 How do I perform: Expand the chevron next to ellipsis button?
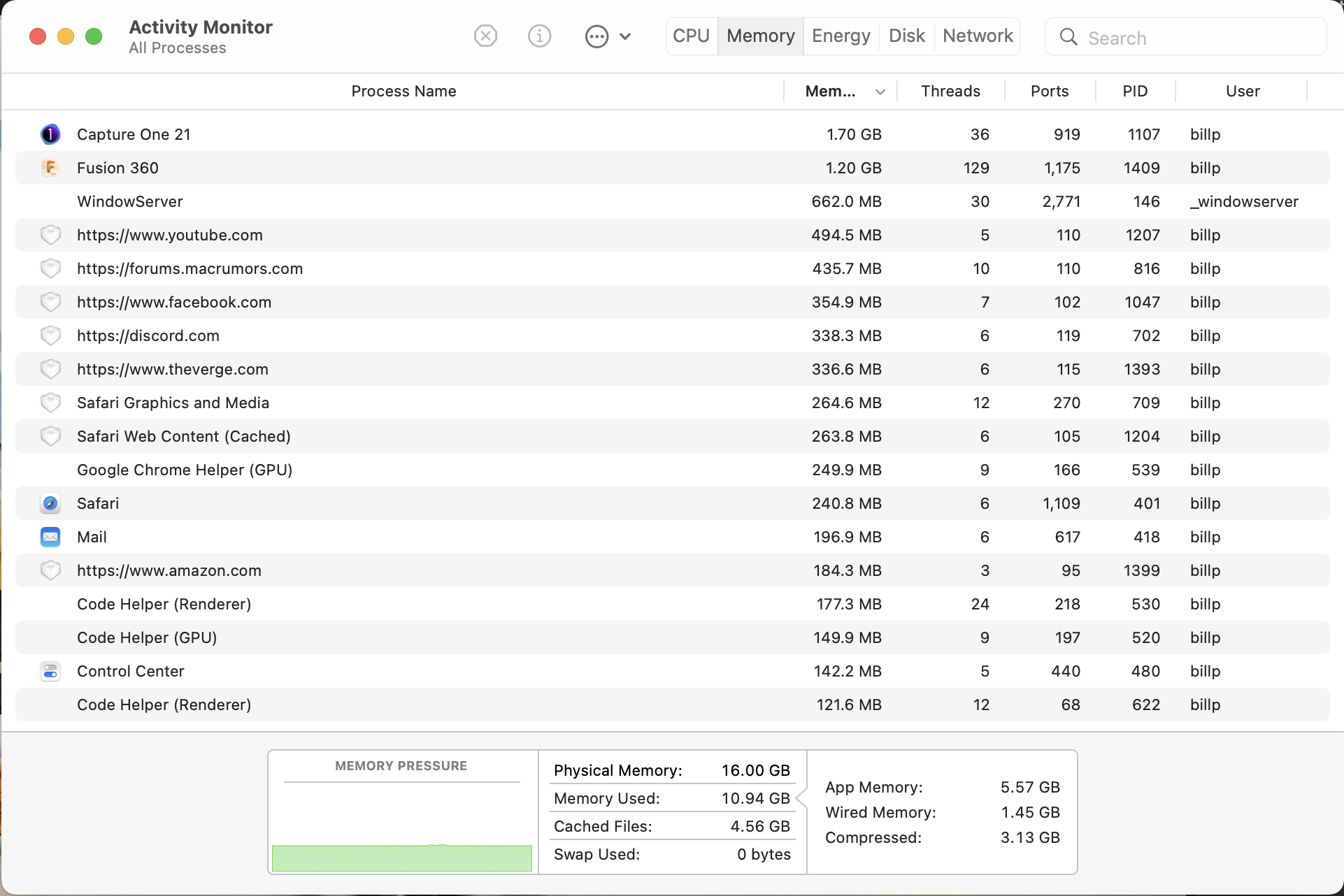[x=626, y=36]
